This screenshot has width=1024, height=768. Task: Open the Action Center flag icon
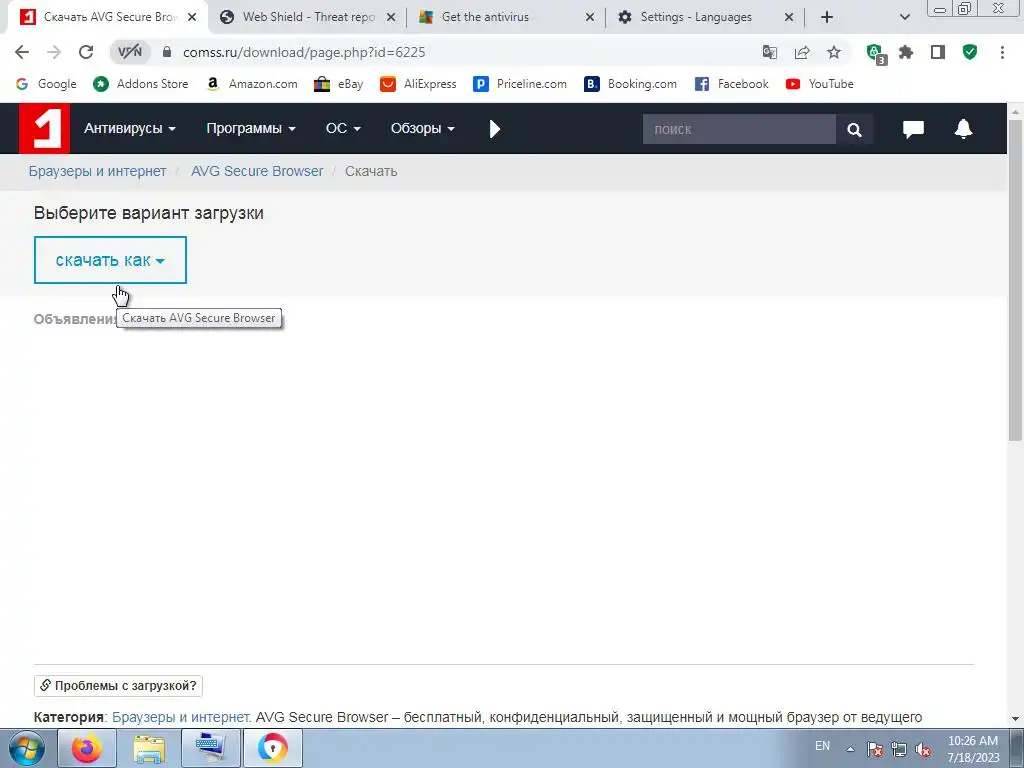click(x=874, y=750)
